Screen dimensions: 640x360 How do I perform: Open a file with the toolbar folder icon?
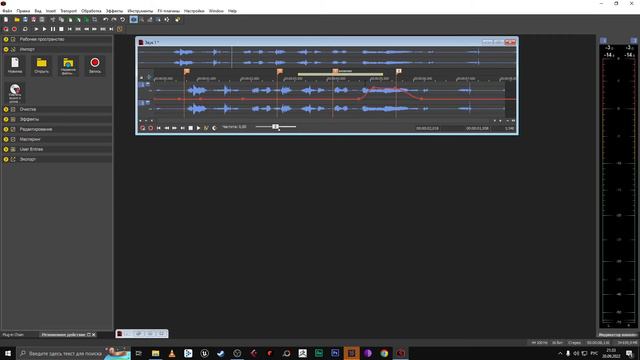click(17, 20)
